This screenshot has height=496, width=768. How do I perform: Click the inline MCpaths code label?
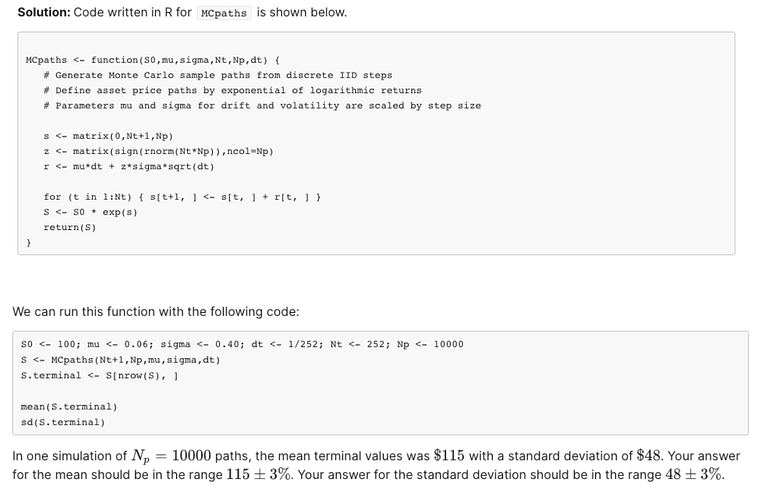coord(224,13)
